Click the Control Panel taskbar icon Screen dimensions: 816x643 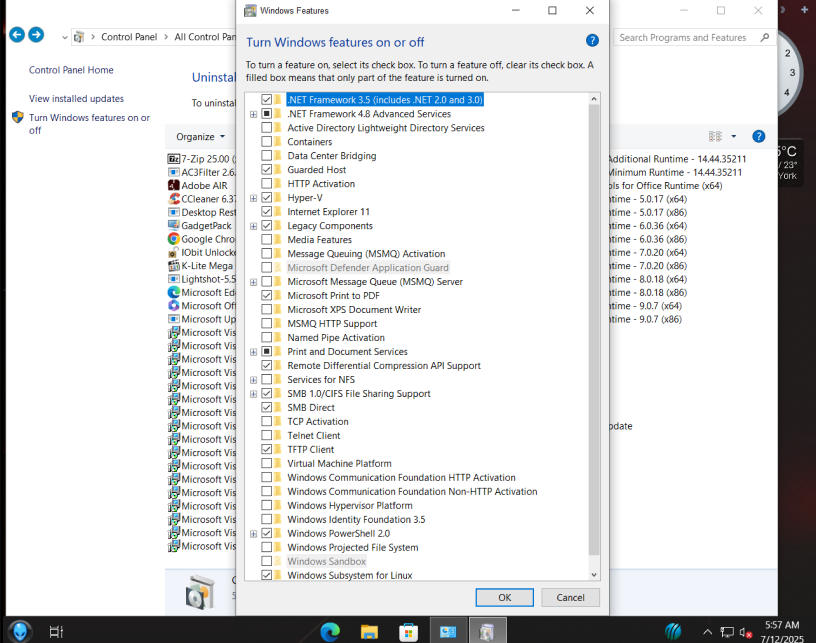point(448,632)
